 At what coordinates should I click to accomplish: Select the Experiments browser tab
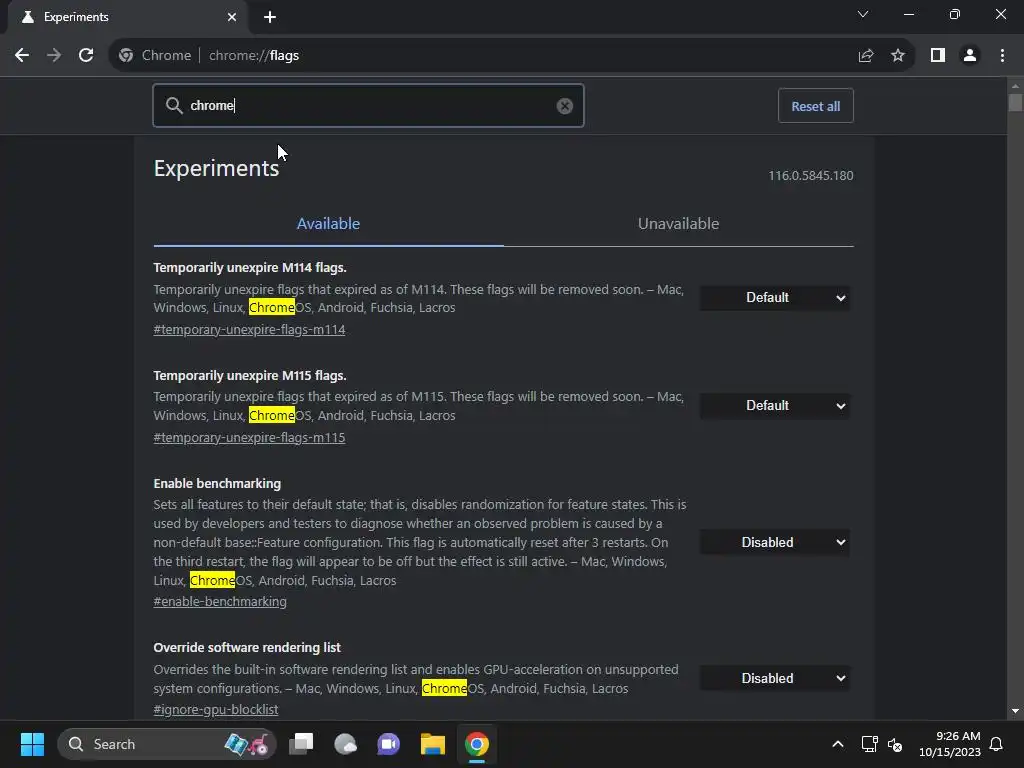click(x=129, y=17)
